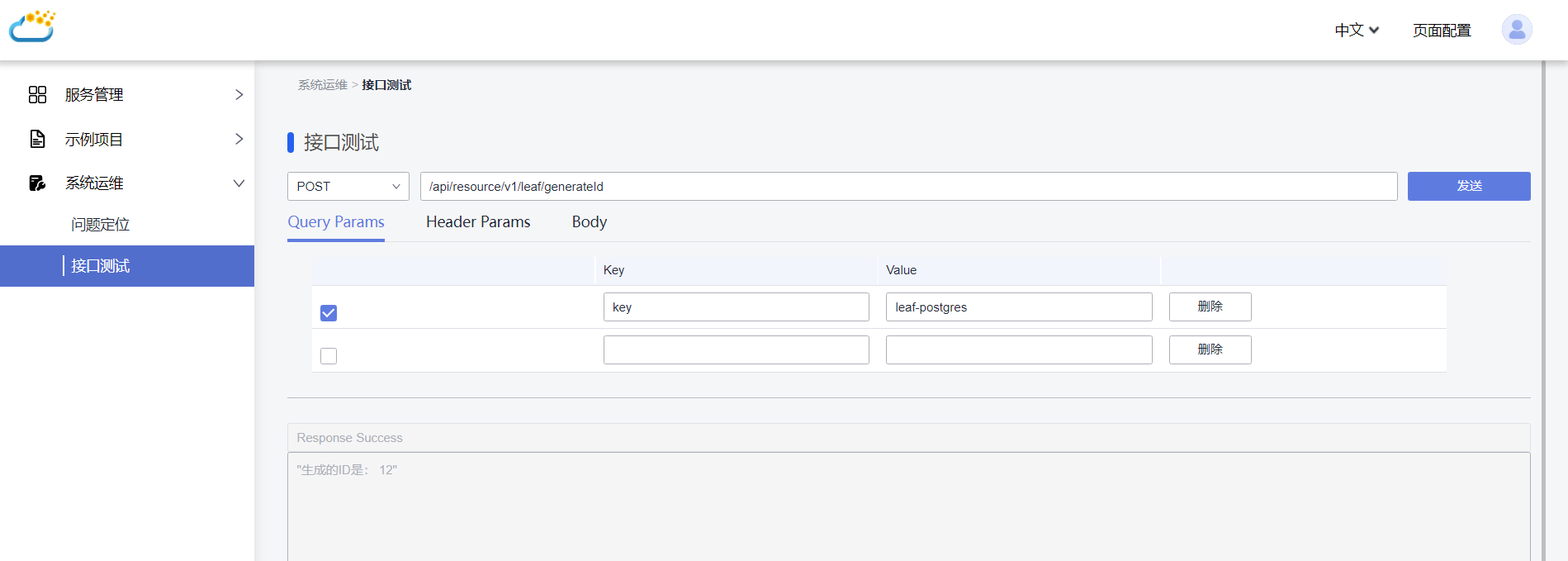Image resolution: width=1568 pixels, height=561 pixels.
Task: Uncheck the checkbox for the key row
Action: point(329,313)
